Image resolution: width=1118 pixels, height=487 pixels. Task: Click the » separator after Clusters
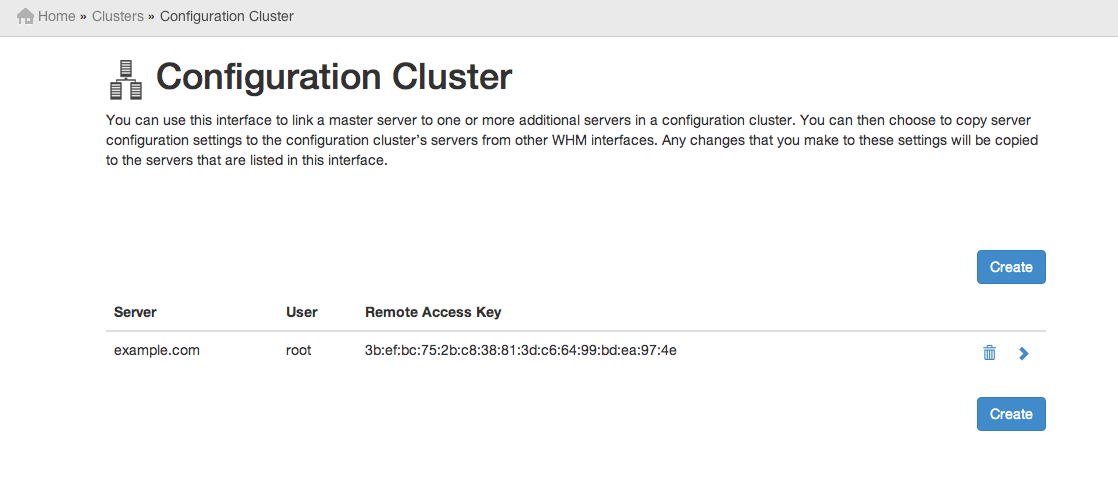[x=151, y=16]
